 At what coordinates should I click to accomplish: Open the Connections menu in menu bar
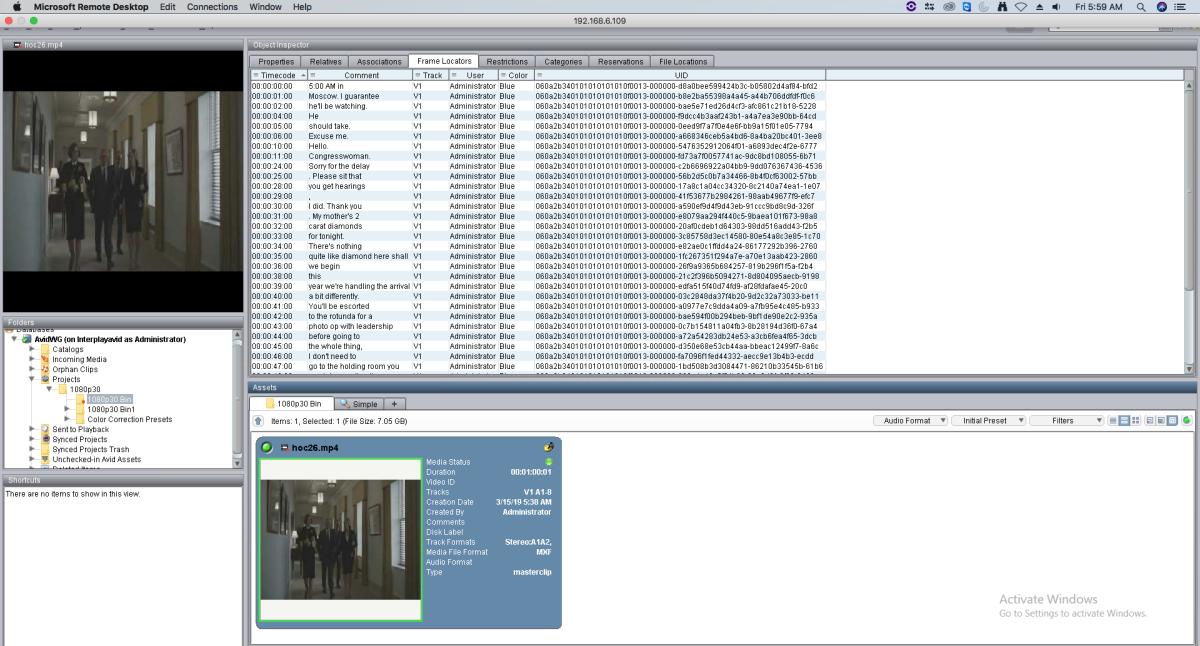click(212, 7)
